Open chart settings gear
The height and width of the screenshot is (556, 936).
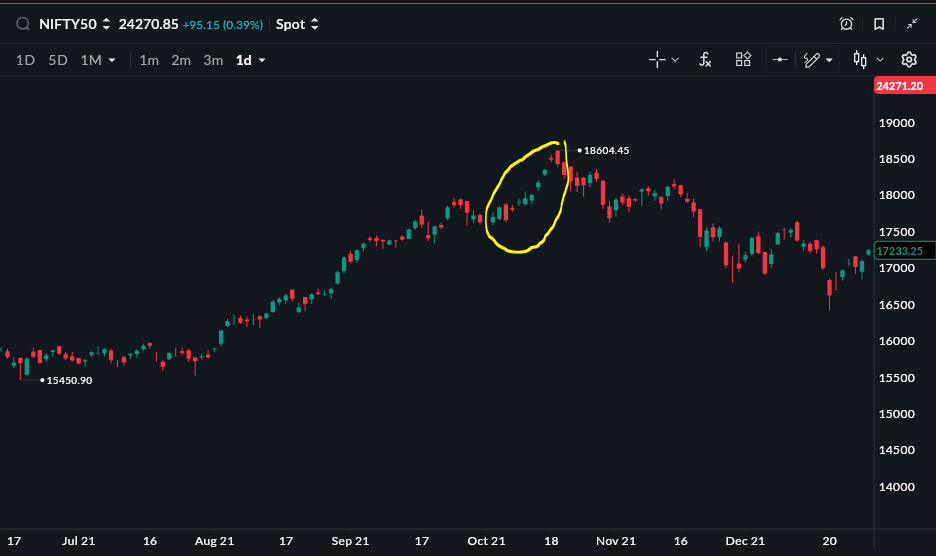(909, 60)
